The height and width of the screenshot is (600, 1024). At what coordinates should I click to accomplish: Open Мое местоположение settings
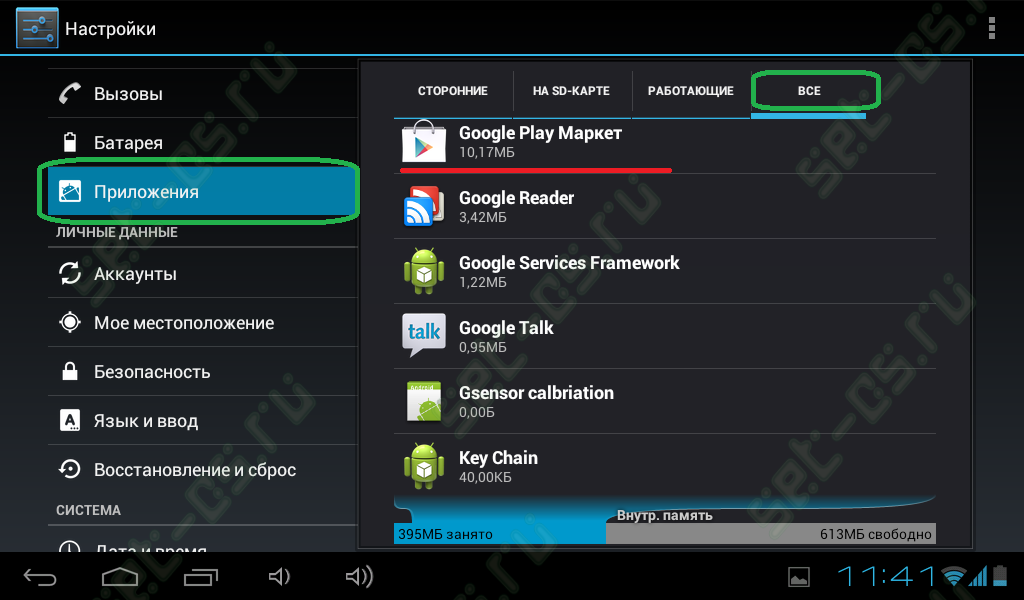click(x=202, y=323)
